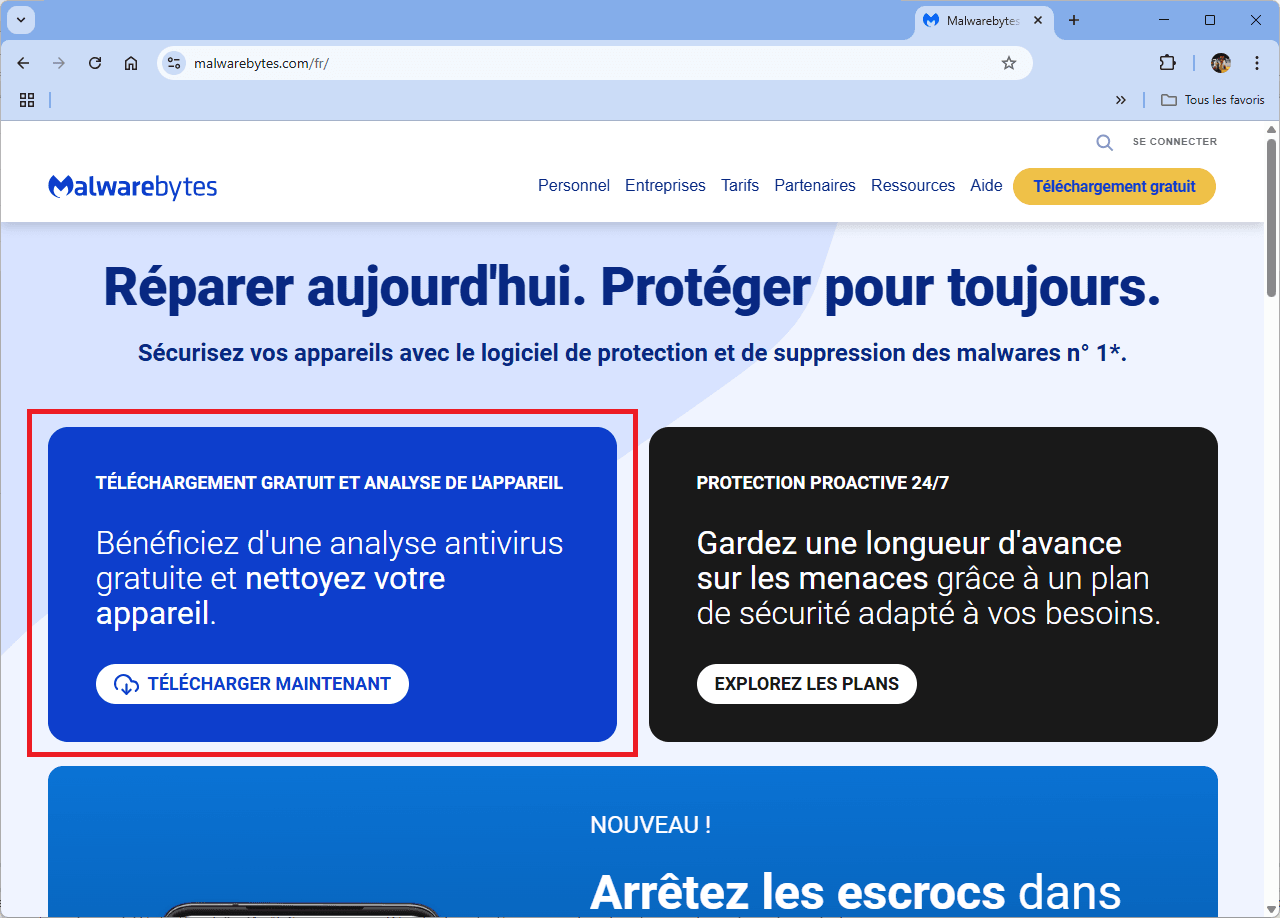Click the TÉLÉCHARGEMENT GRATUIT ET ANALYSE heading
This screenshot has height=918, width=1280.
coord(329,483)
